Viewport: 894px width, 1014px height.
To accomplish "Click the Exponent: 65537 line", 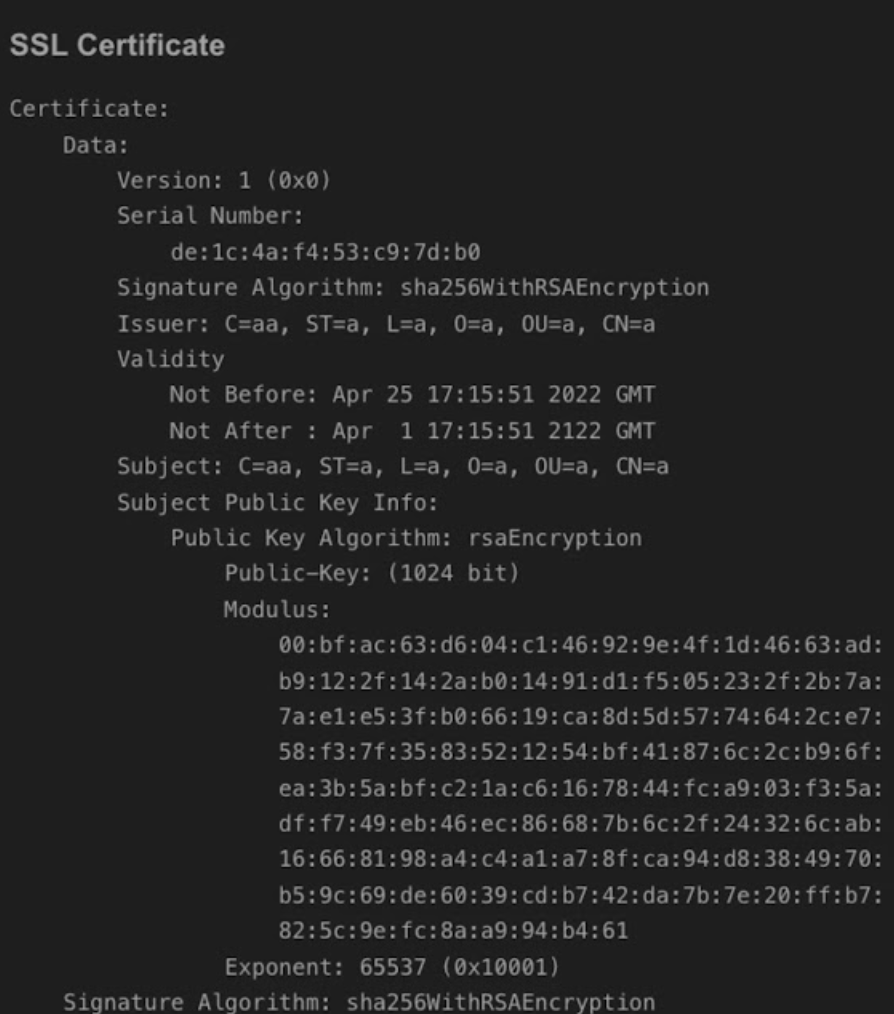I will pos(391,967).
